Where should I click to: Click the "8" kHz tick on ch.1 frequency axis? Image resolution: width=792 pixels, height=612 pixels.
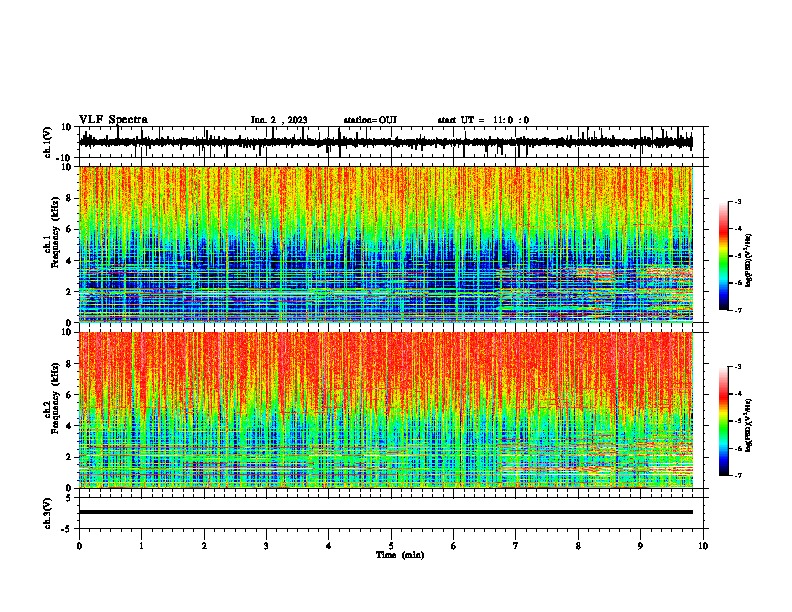coord(69,198)
